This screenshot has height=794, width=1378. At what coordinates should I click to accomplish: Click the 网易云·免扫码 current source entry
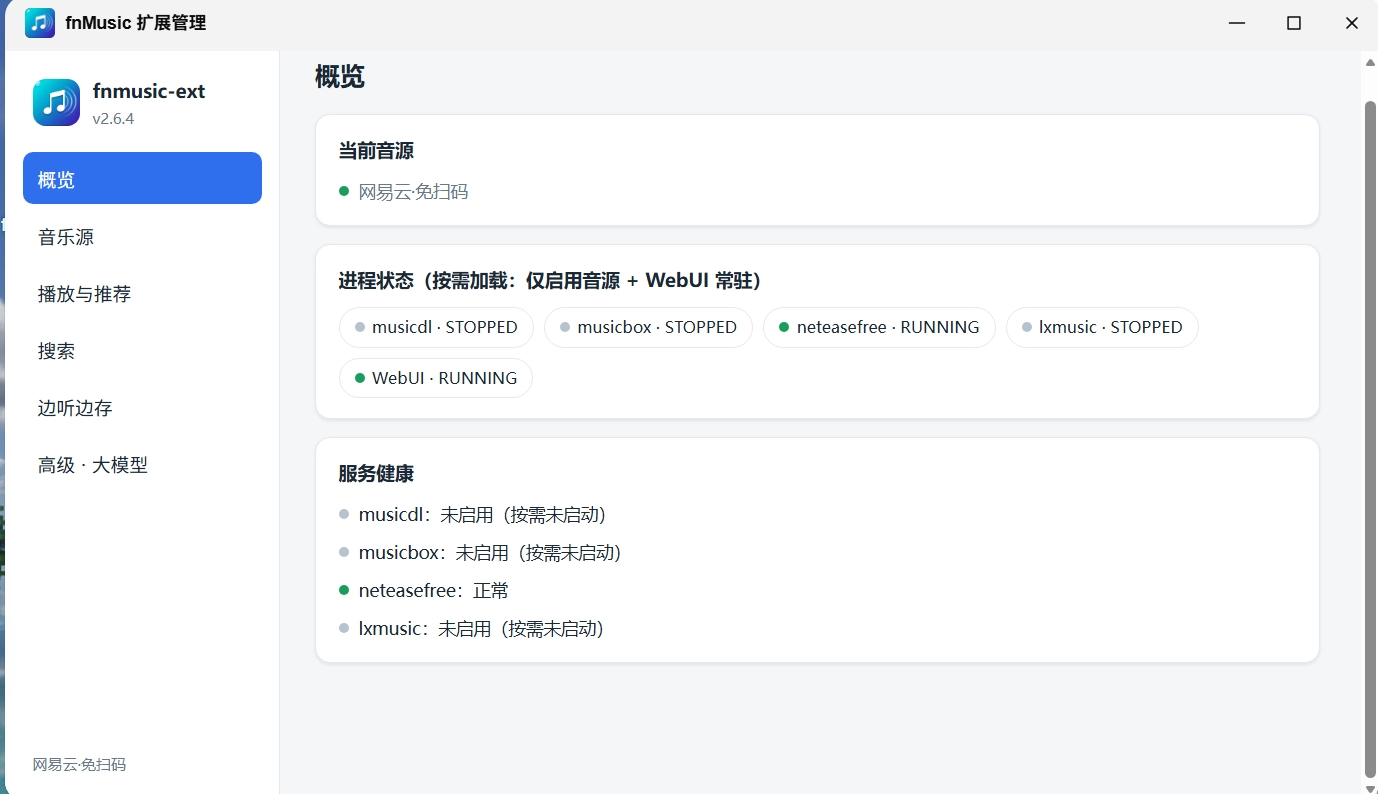point(404,191)
